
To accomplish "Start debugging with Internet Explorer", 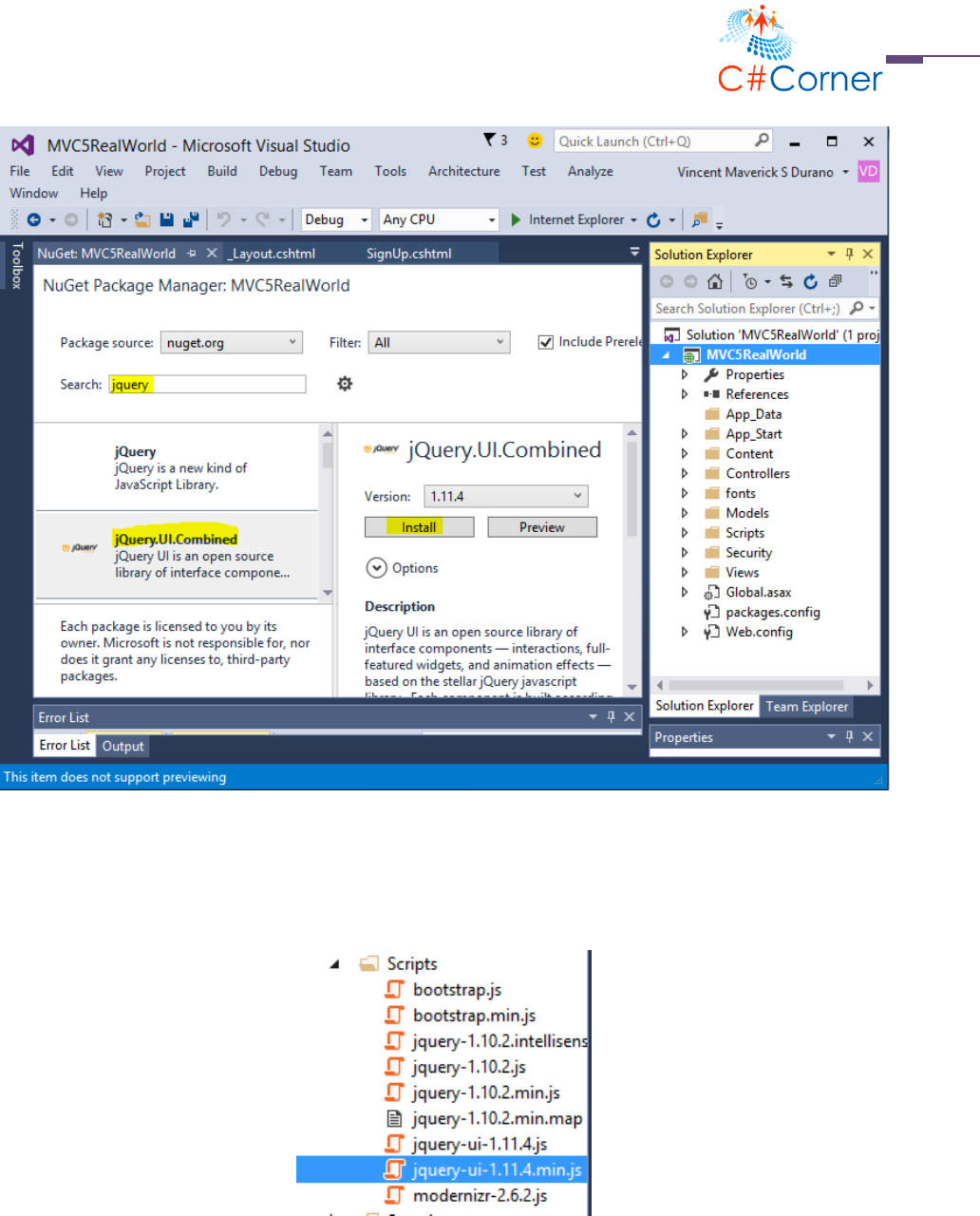I will coord(574,219).
